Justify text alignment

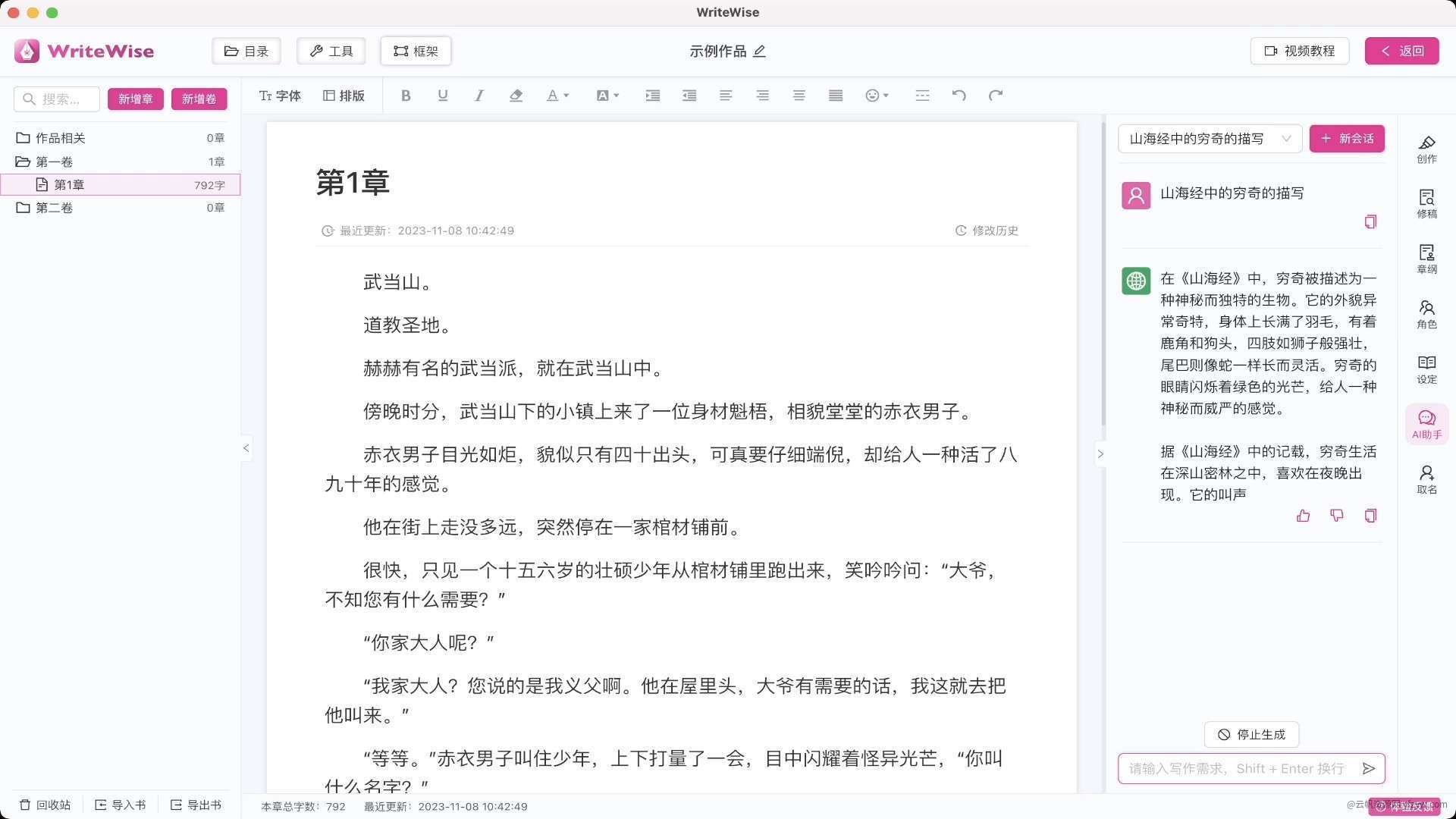836,96
